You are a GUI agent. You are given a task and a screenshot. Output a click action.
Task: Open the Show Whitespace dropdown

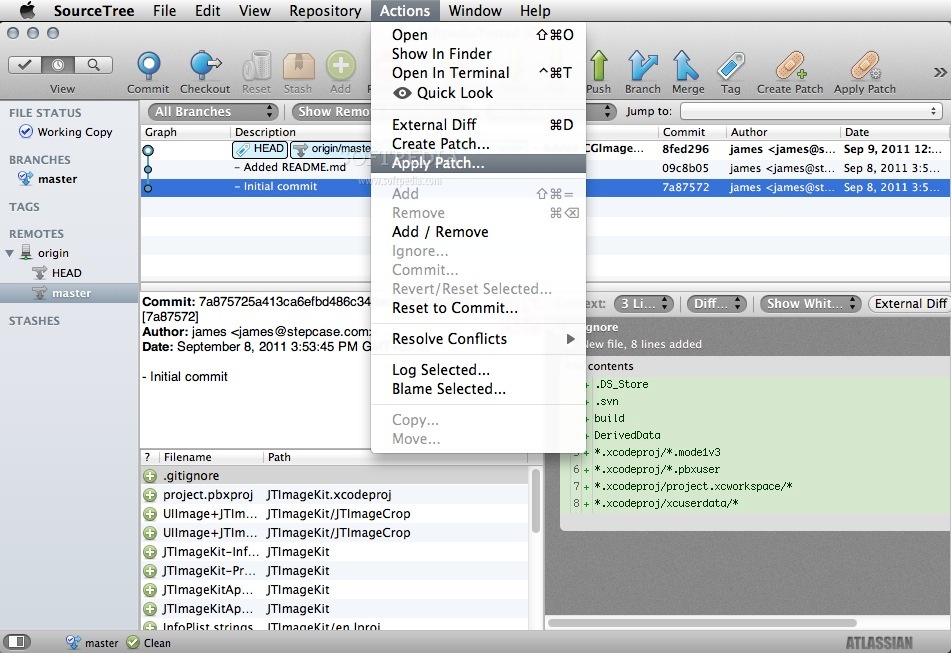pos(811,304)
